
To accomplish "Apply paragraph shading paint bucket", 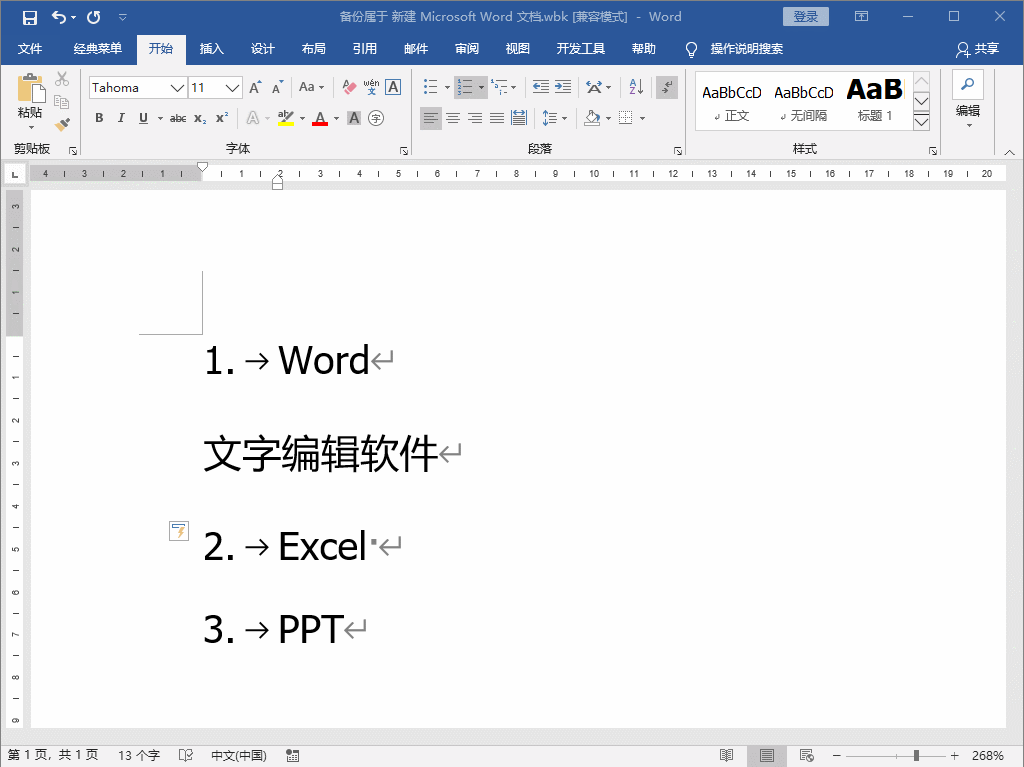I will pyautogui.click(x=592, y=118).
